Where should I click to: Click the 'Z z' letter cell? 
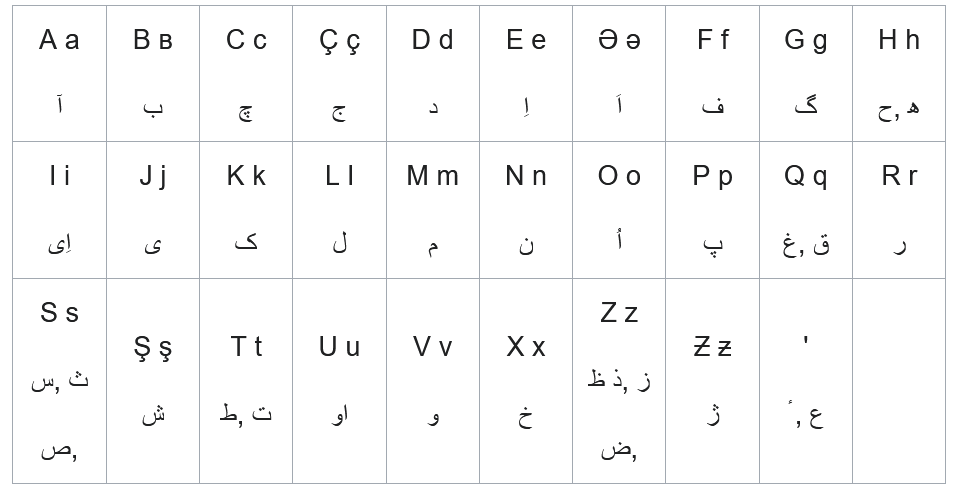(x=619, y=382)
